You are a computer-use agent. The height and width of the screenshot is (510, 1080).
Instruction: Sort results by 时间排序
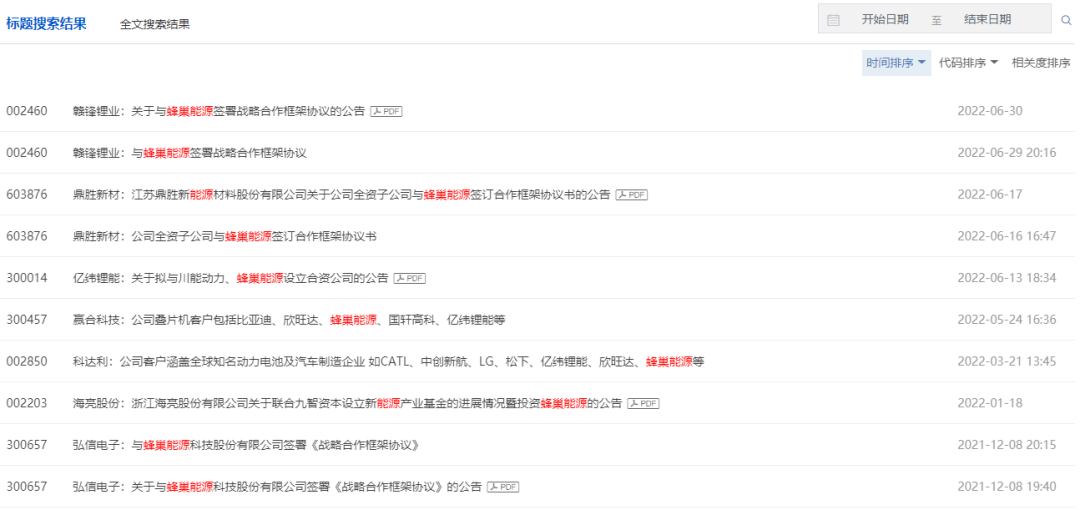896,63
